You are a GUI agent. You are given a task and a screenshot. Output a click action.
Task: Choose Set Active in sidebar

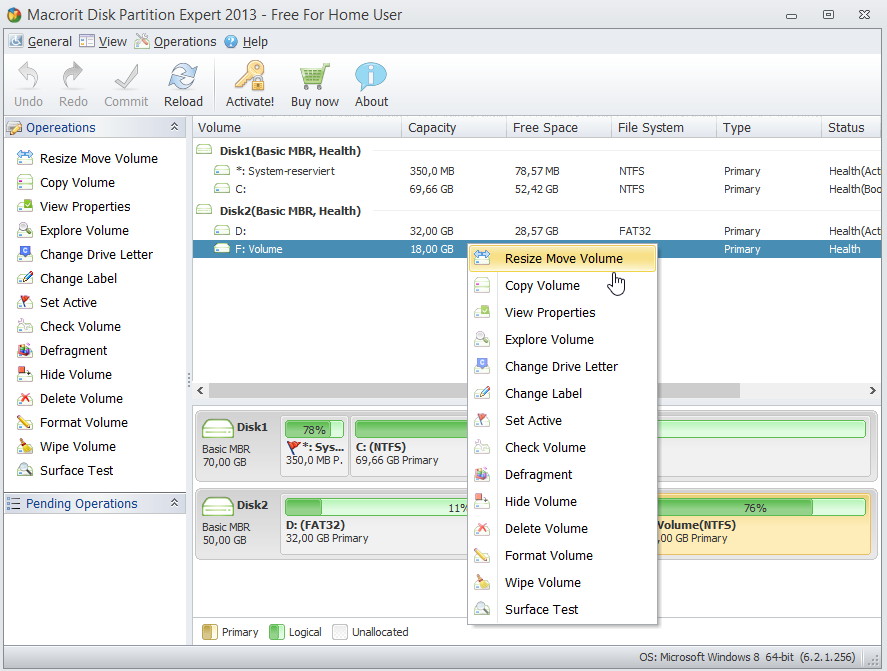pos(57,303)
